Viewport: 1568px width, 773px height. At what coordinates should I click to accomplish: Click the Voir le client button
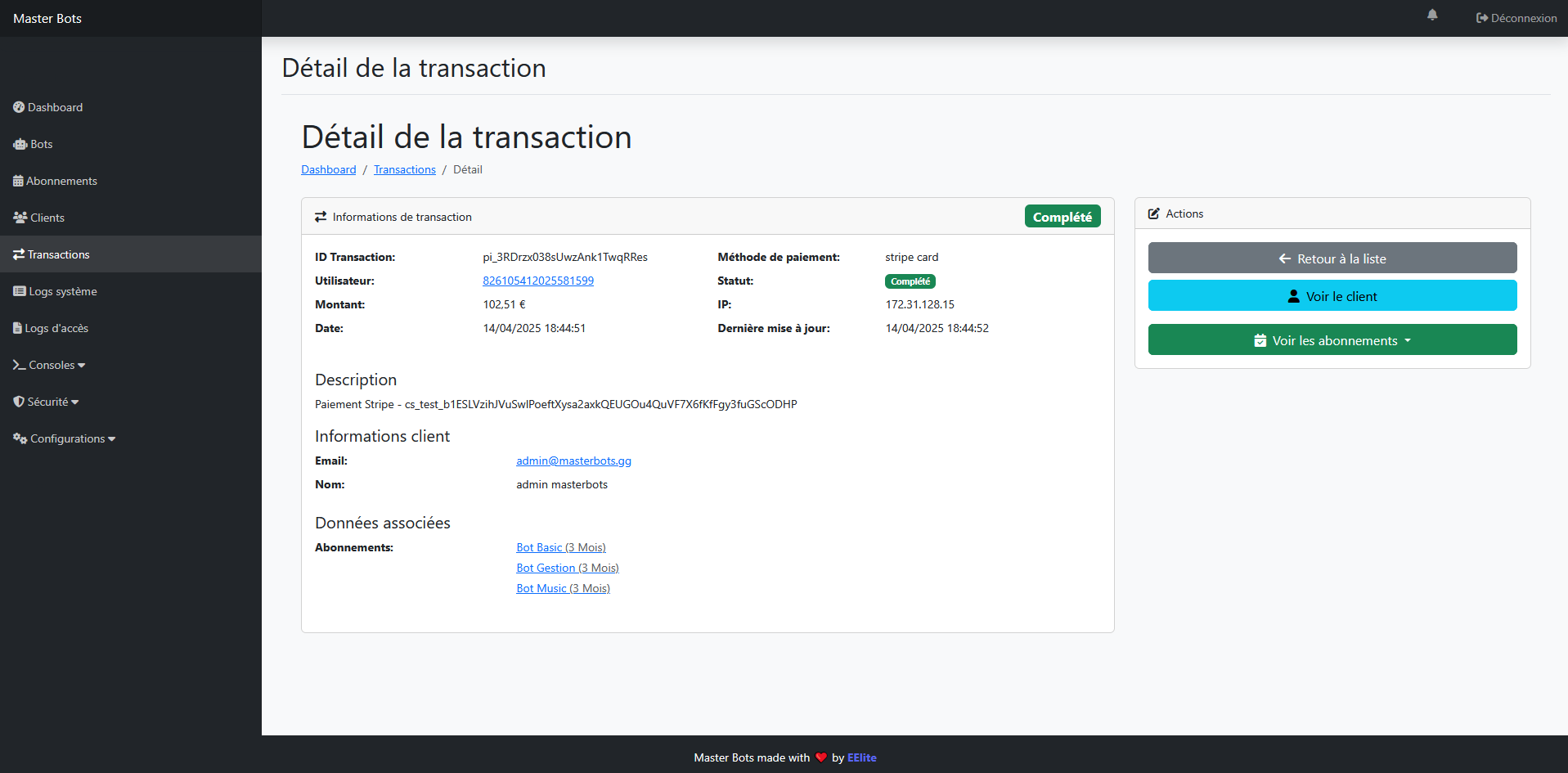click(x=1332, y=295)
